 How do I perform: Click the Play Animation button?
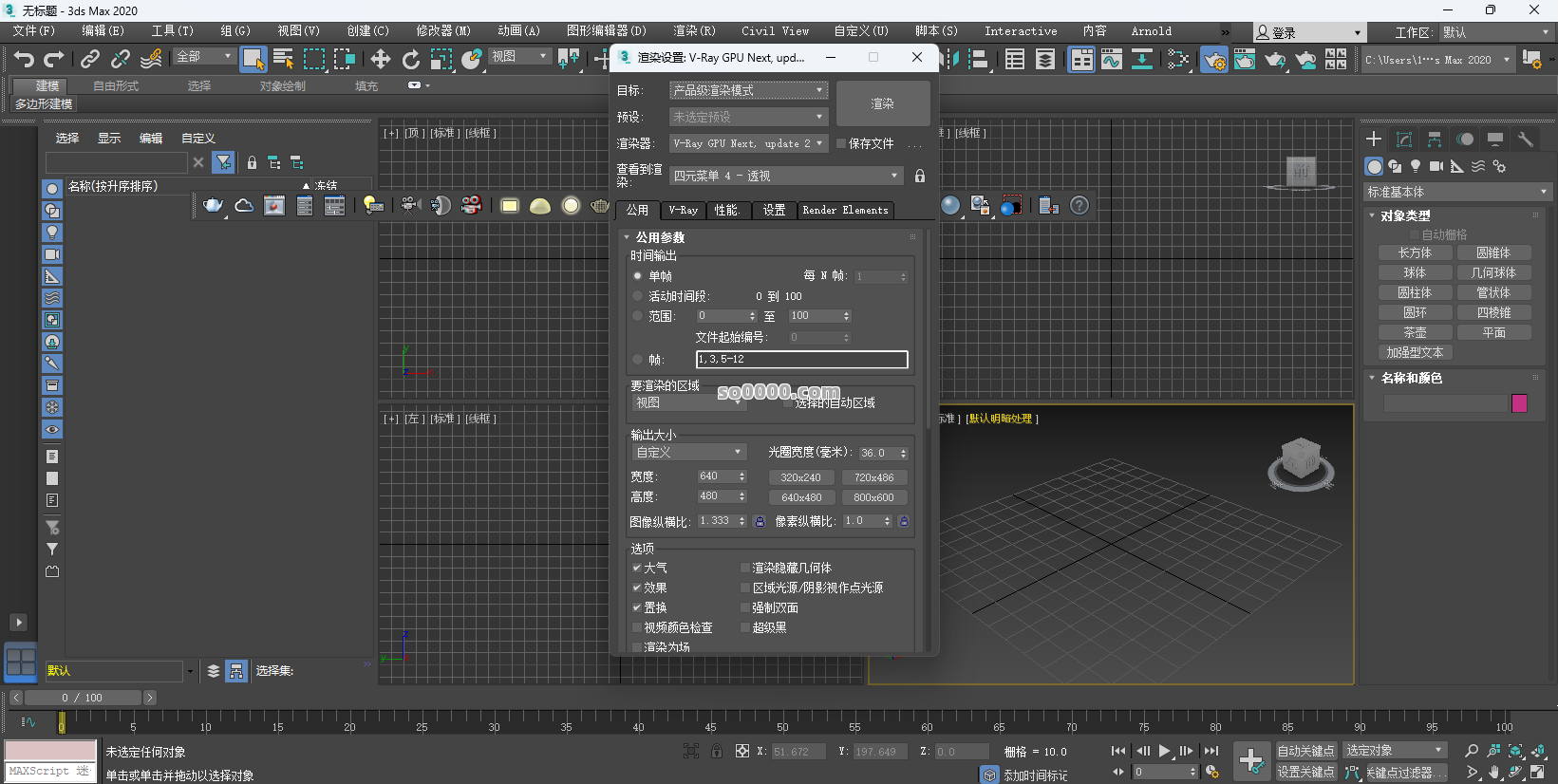pos(1165,751)
